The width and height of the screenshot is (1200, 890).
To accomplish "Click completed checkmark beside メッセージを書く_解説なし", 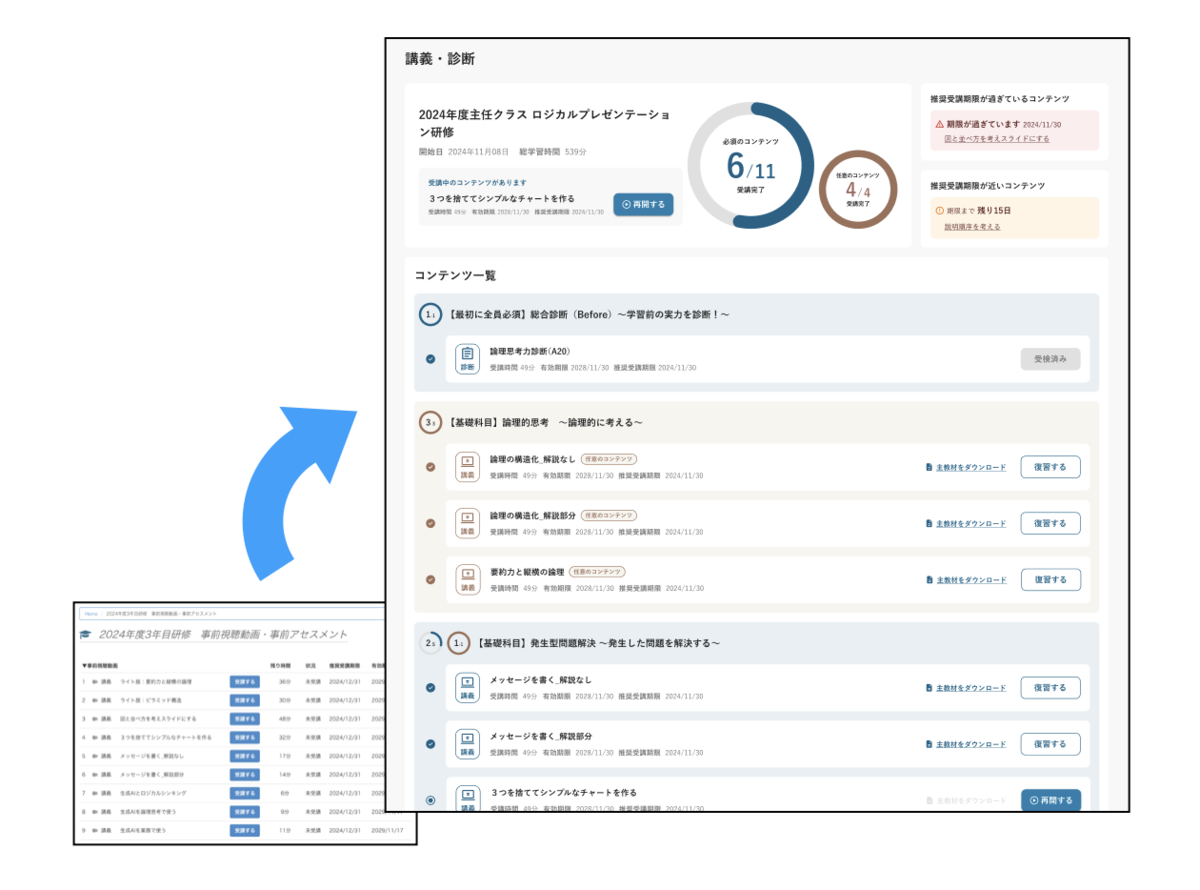I will click(431, 688).
